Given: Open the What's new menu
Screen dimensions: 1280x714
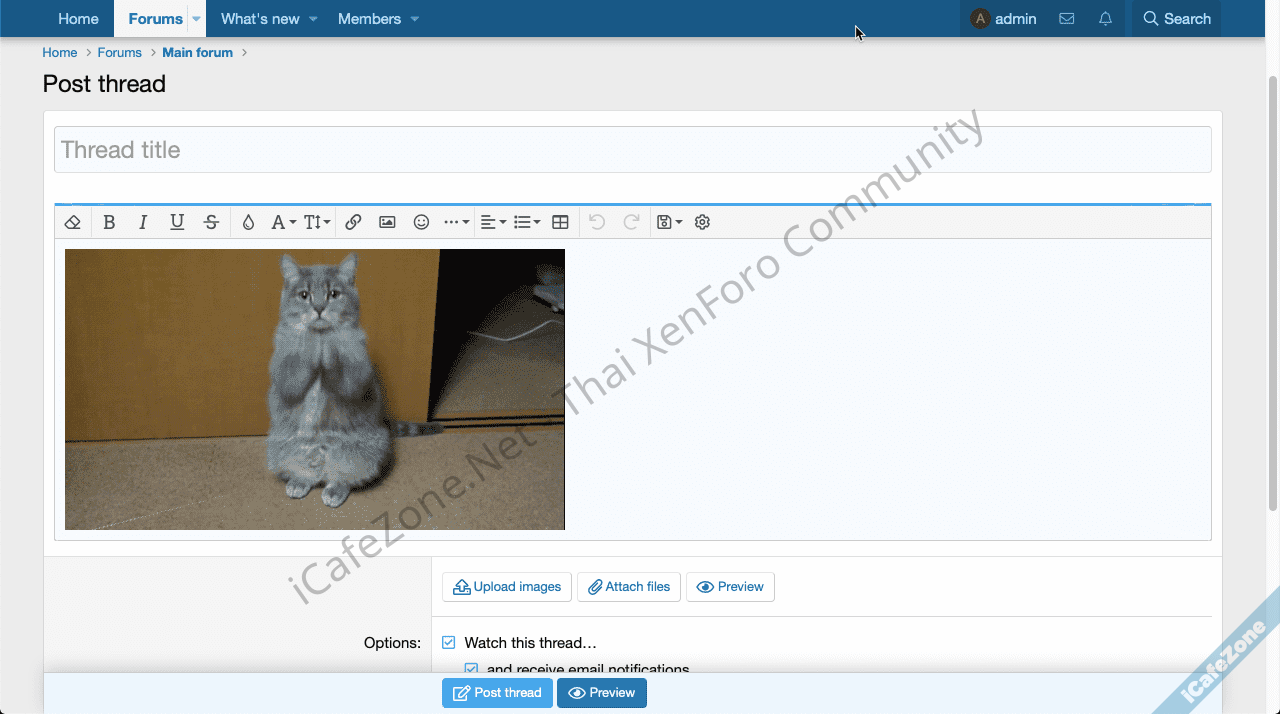Looking at the screenshot, I should (x=259, y=19).
